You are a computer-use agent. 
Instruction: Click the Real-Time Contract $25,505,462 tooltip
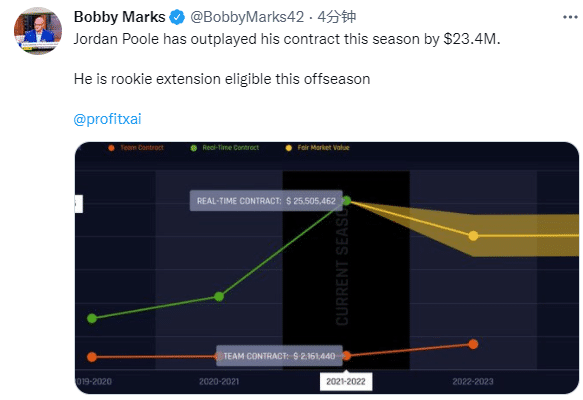pos(266,201)
